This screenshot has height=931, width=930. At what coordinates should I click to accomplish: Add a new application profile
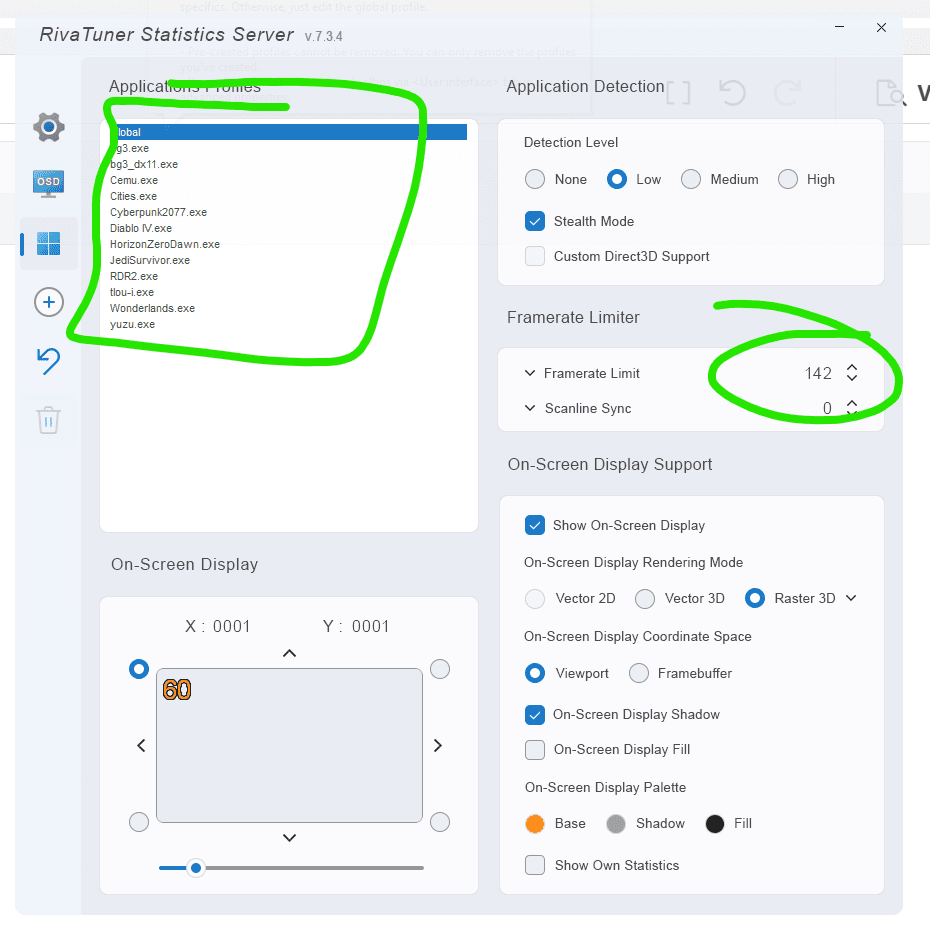[49, 302]
